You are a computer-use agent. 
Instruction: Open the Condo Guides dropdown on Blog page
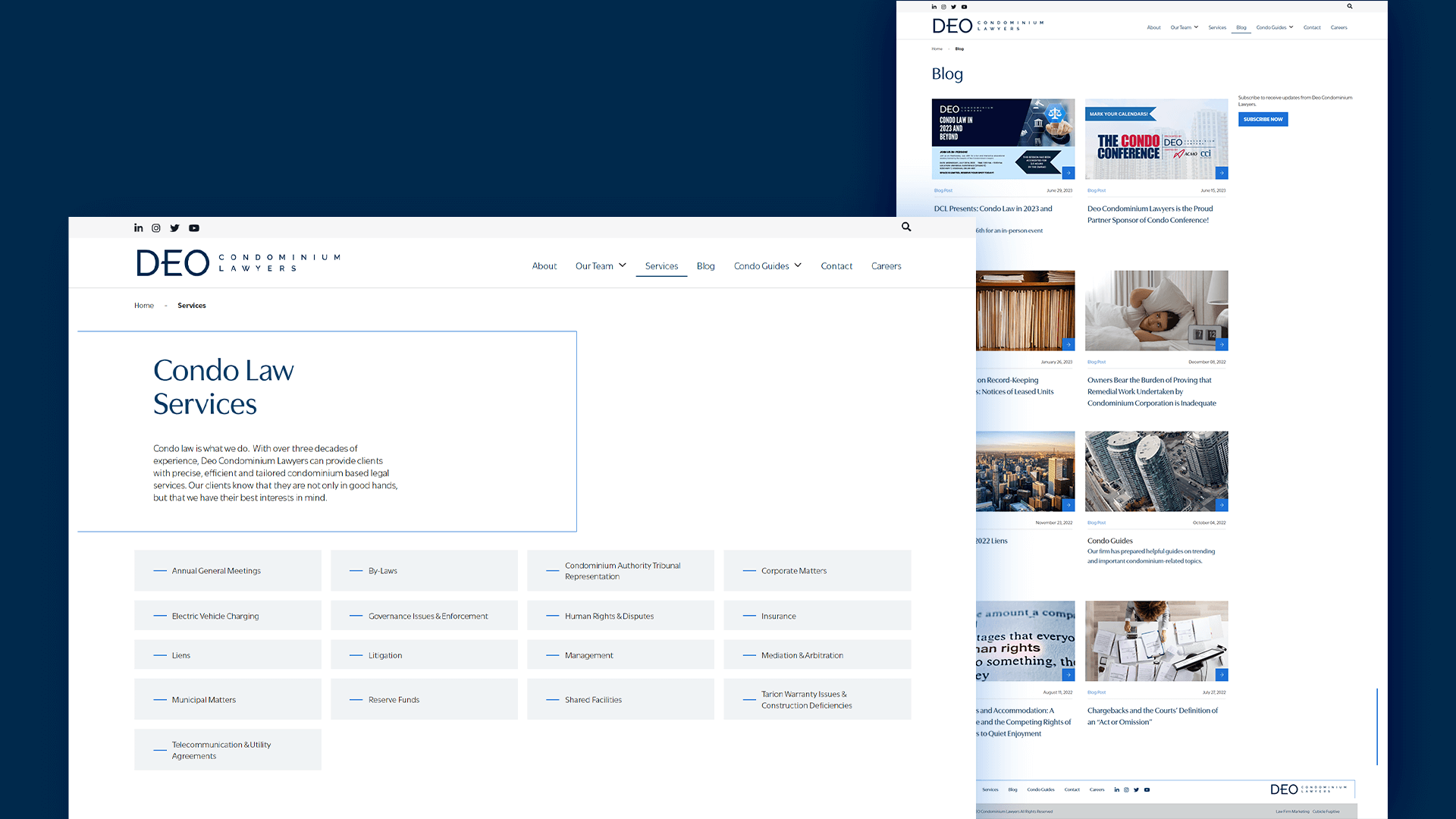(1273, 27)
